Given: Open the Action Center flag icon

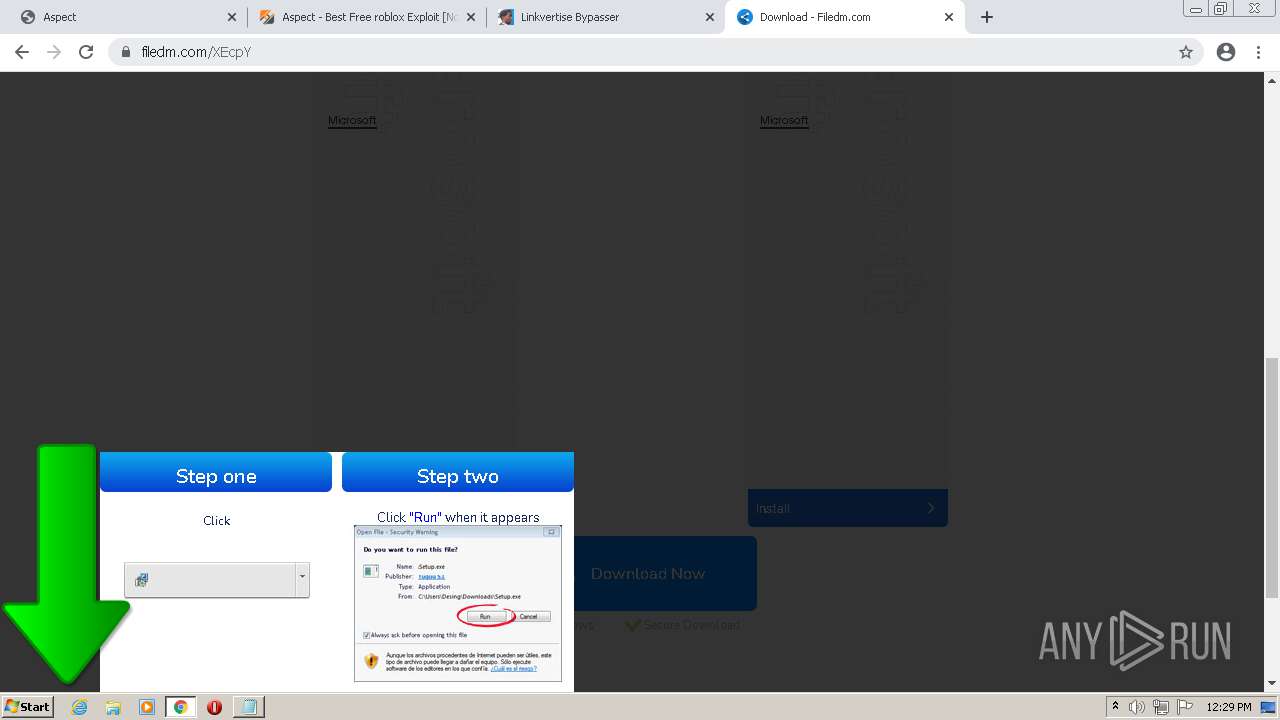Looking at the screenshot, I should (1187, 707).
